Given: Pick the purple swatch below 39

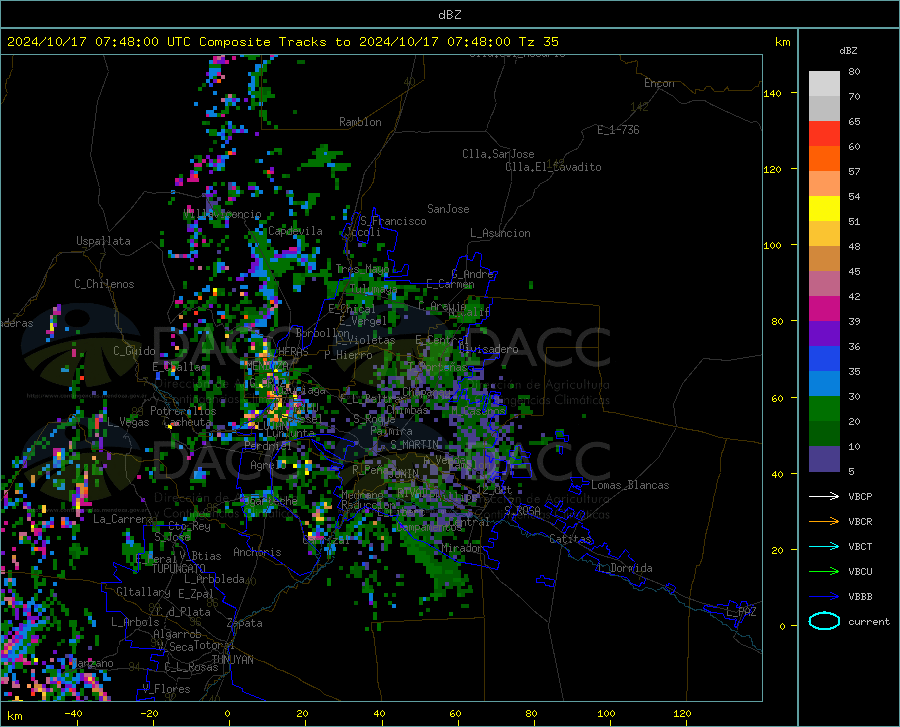Looking at the screenshot, I should pyautogui.click(x=824, y=334).
